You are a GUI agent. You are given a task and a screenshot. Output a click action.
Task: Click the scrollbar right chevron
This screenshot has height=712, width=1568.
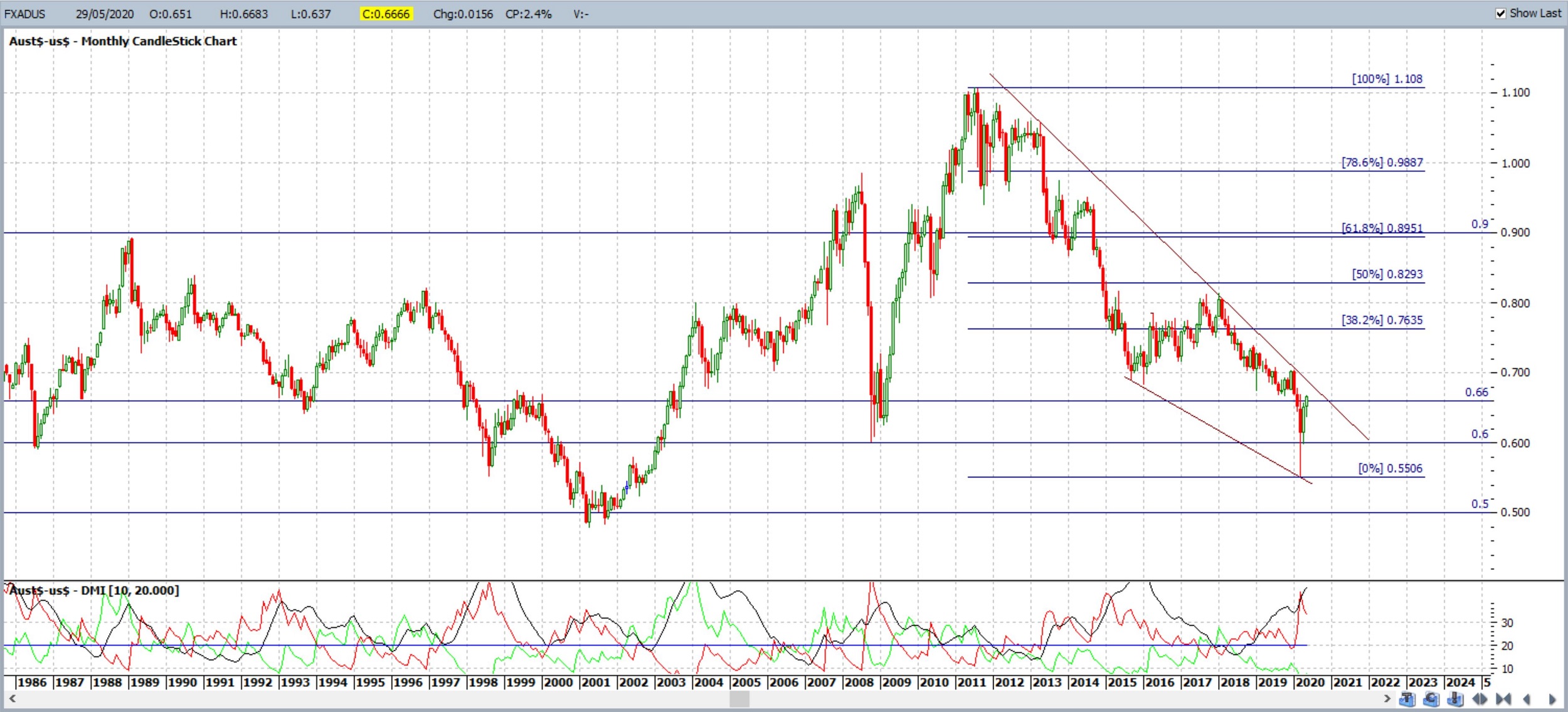click(x=1387, y=698)
